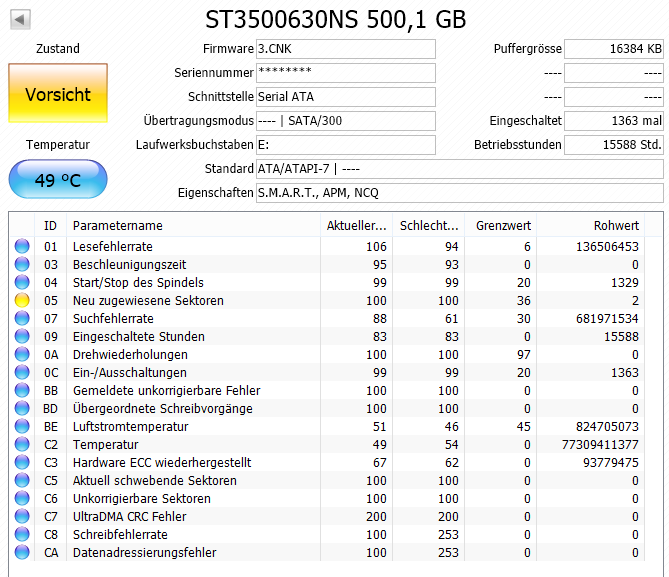Select the UltraDMA CRC Fehler parameter name
The image size is (669, 577).
pos(130,517)
